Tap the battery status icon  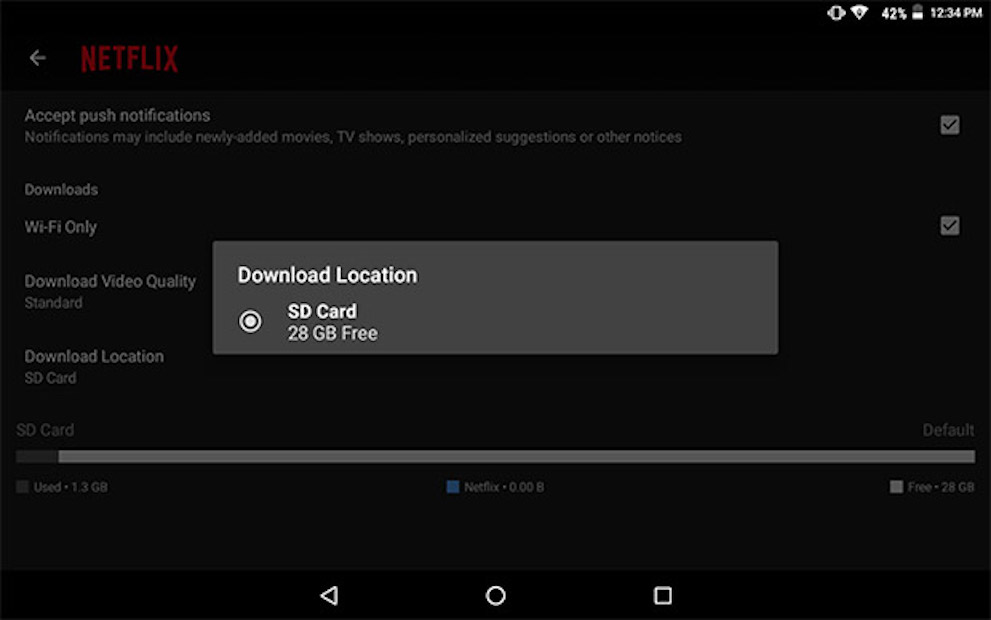click(x=917, y=13)
